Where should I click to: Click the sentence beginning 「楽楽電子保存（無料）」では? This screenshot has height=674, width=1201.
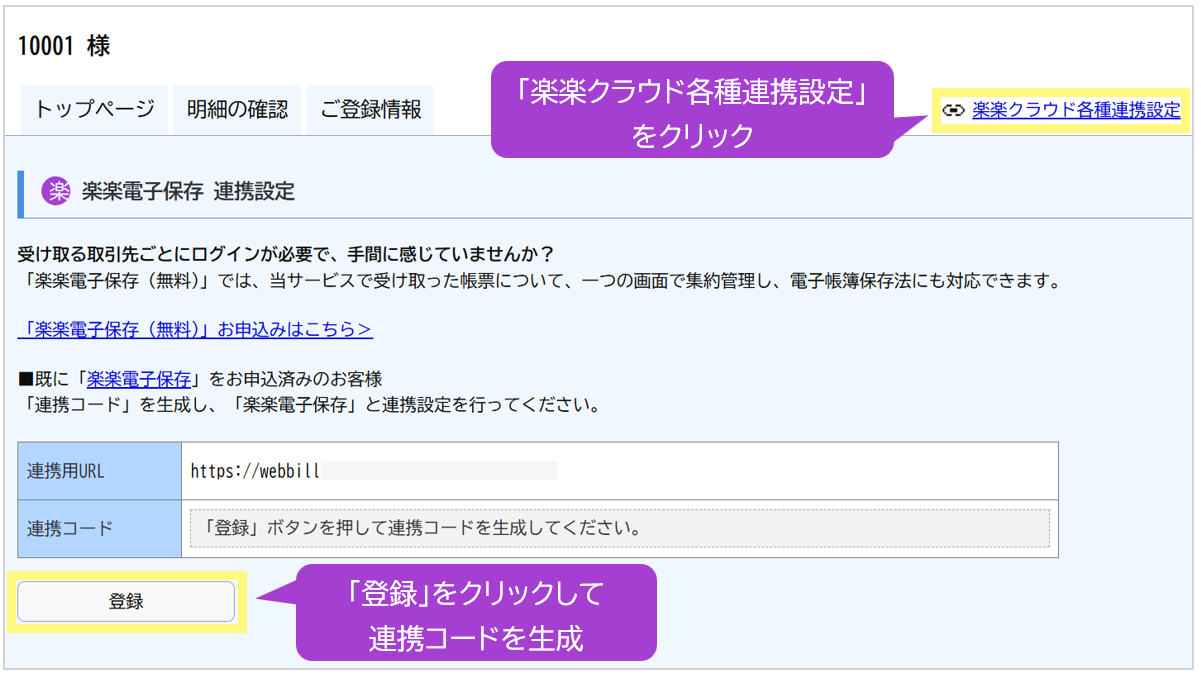click(539, 281)
